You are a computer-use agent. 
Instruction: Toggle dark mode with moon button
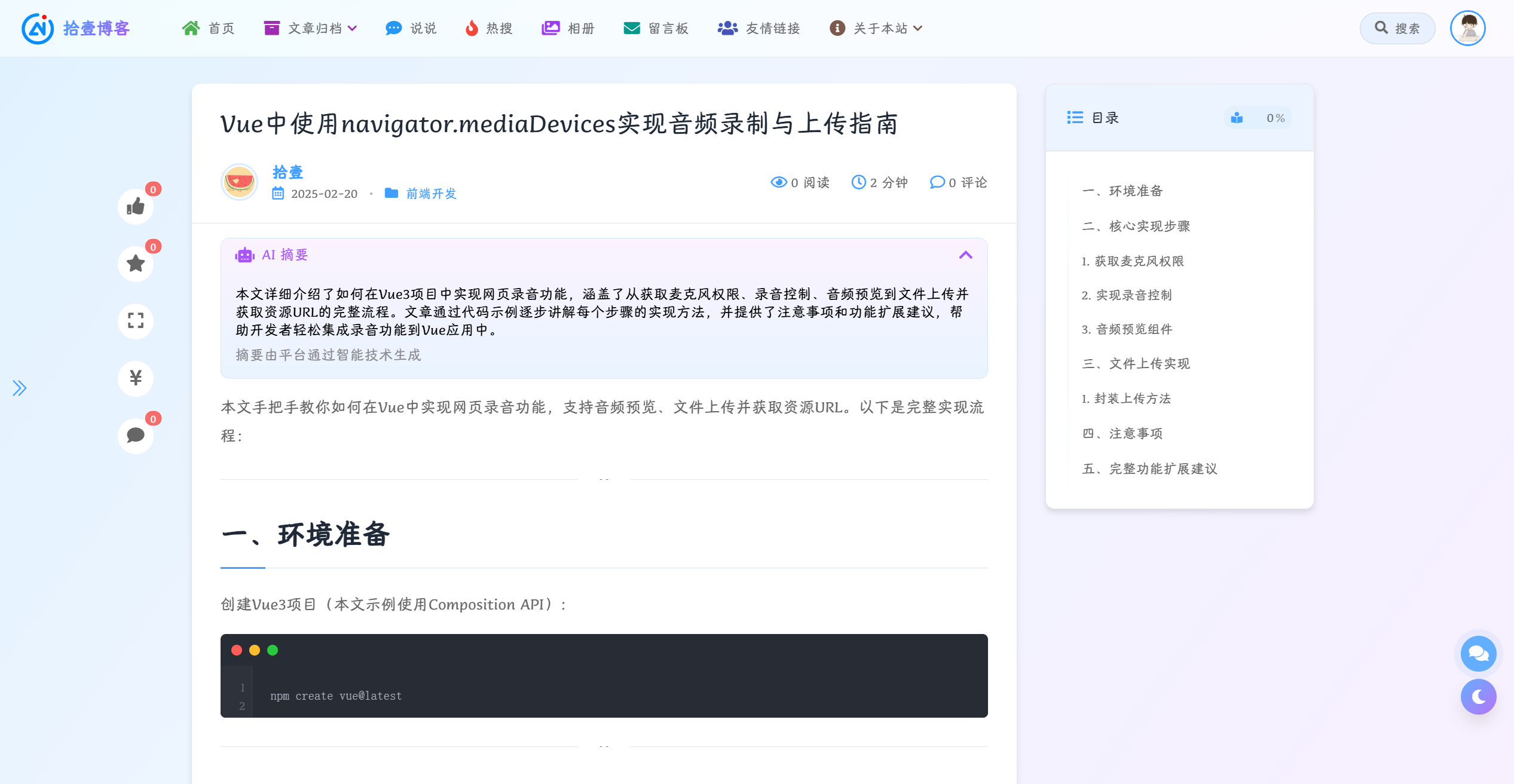1478,697
